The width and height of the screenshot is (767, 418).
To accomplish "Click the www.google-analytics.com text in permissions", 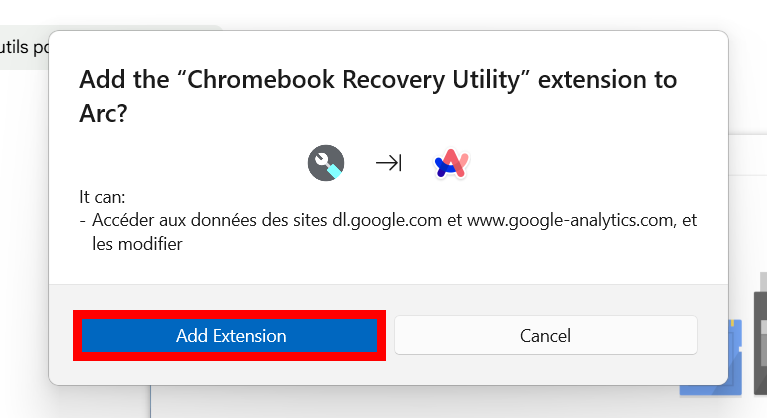I will (571, 220).
